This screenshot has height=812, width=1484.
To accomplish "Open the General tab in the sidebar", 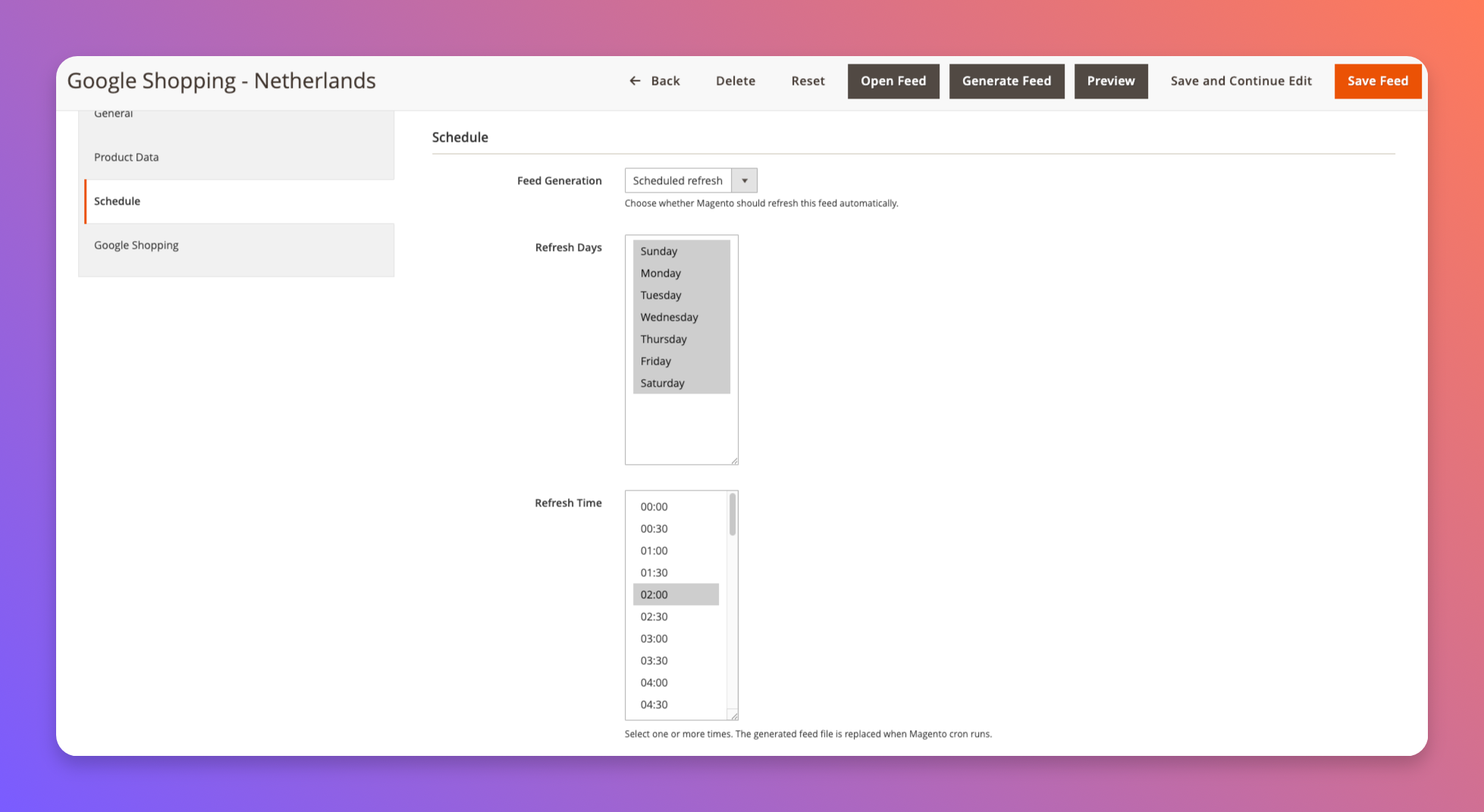I will [237, 118].
